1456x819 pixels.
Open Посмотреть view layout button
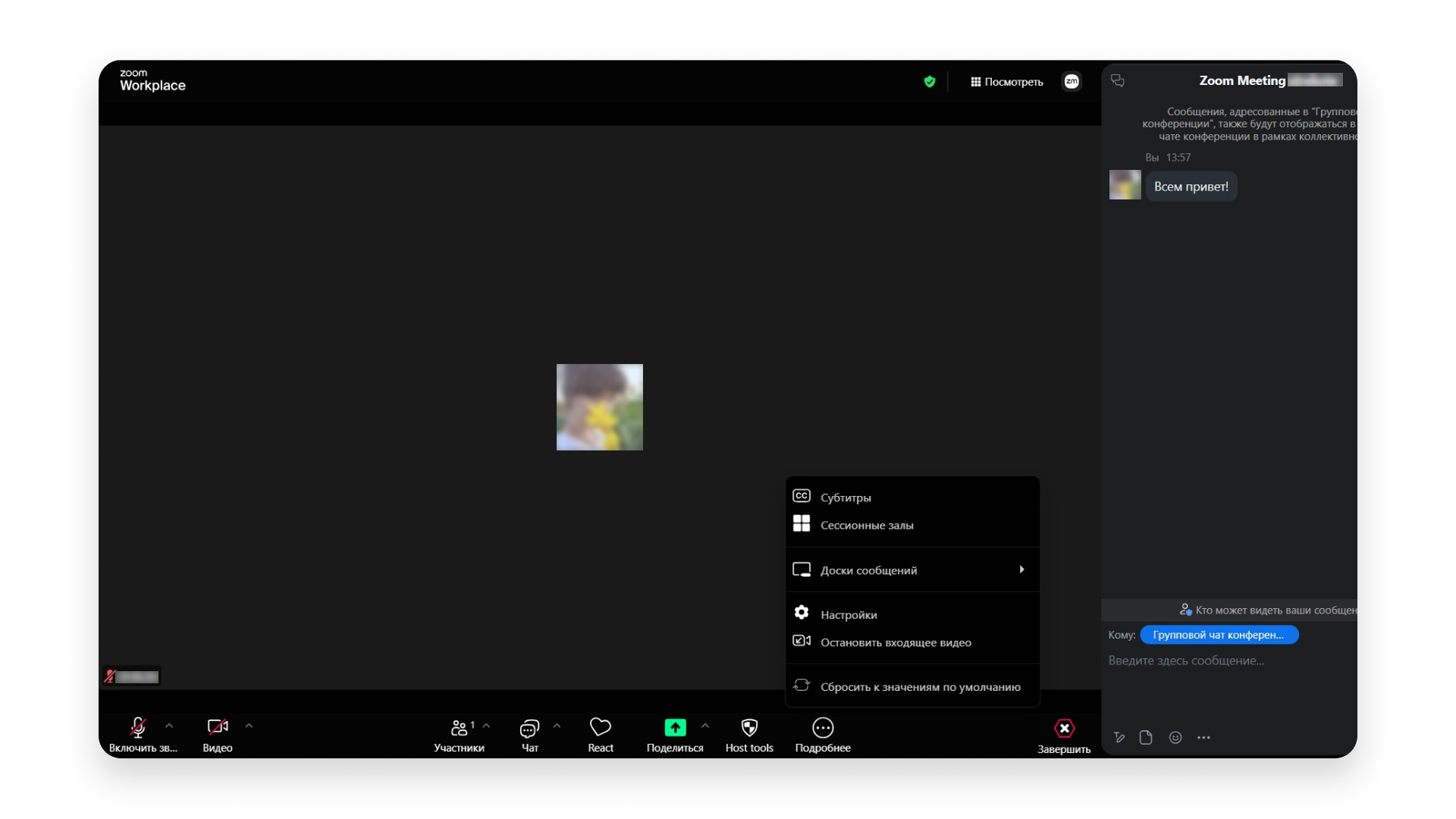tap(1007, 82)
